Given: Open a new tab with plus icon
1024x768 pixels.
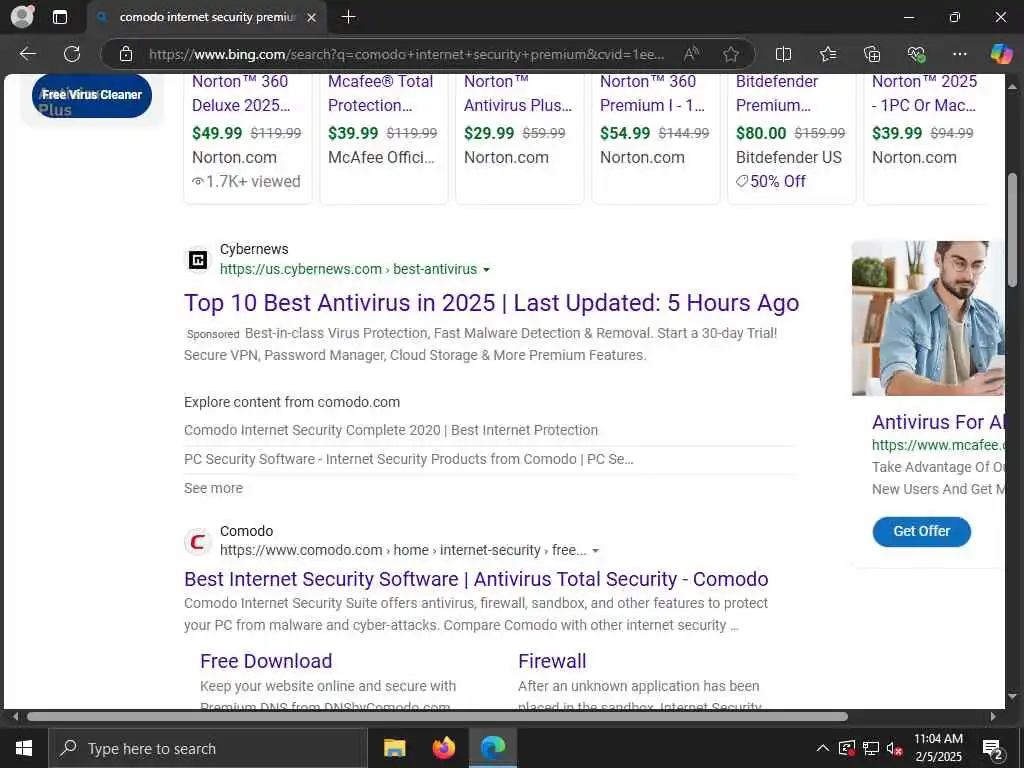Looking at the screenshot, I should pyautogui.click(x=349, y=17).
